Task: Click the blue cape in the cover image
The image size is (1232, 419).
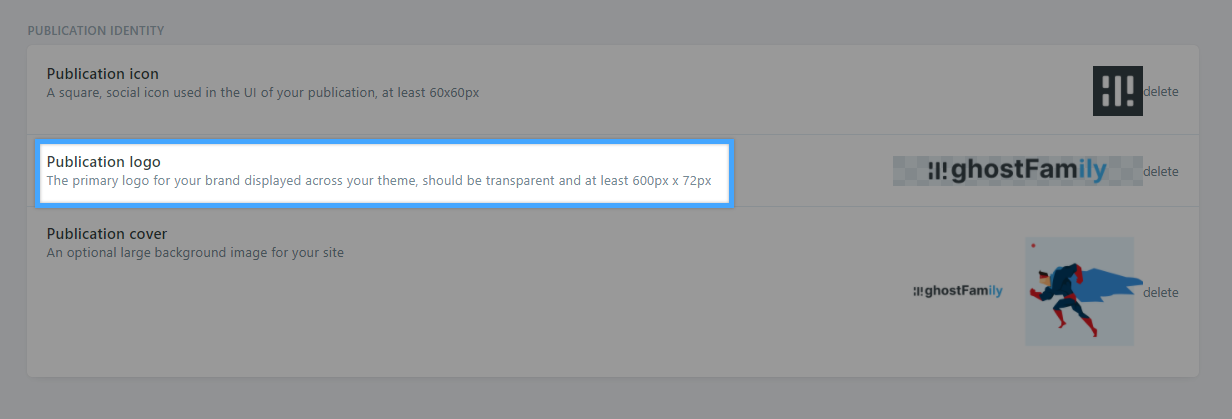Action: click(1108, 284)
